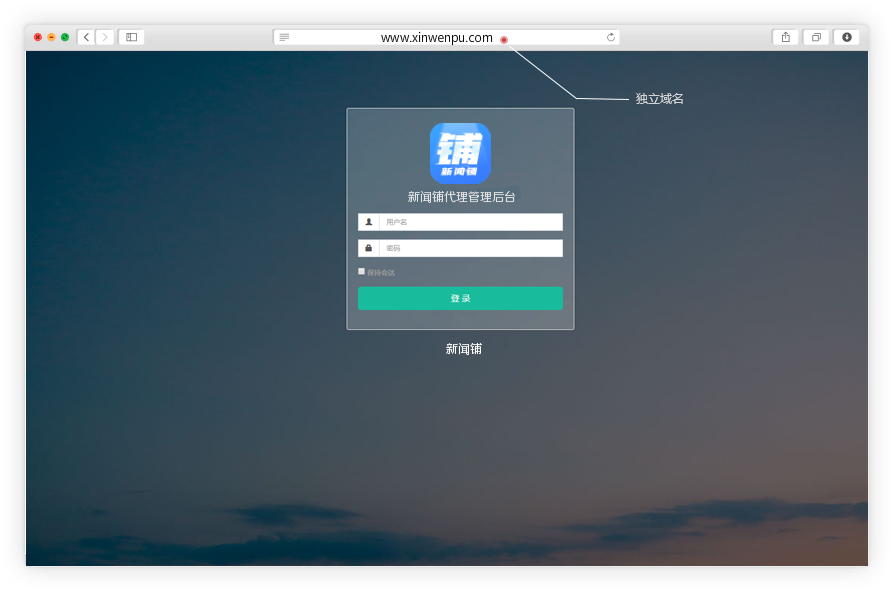The image size is (893, 591).
Task: Enable the 保持会话 checkbox
Action: coord(362,271)
